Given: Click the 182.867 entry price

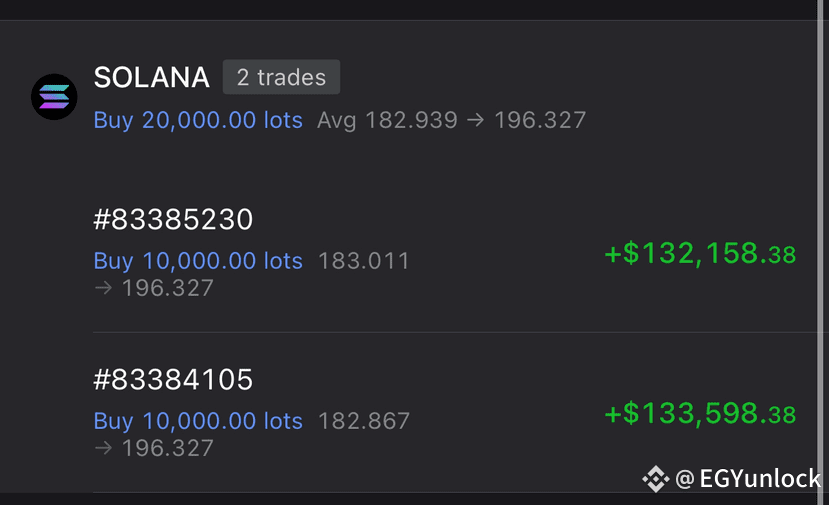Looking at the screenshot, I should coord(364,421).
